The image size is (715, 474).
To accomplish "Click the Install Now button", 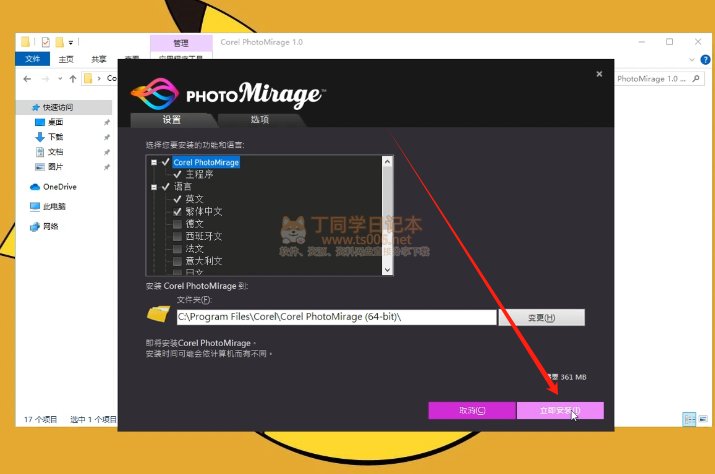I will pyautogui.click(x=560, y=411).
